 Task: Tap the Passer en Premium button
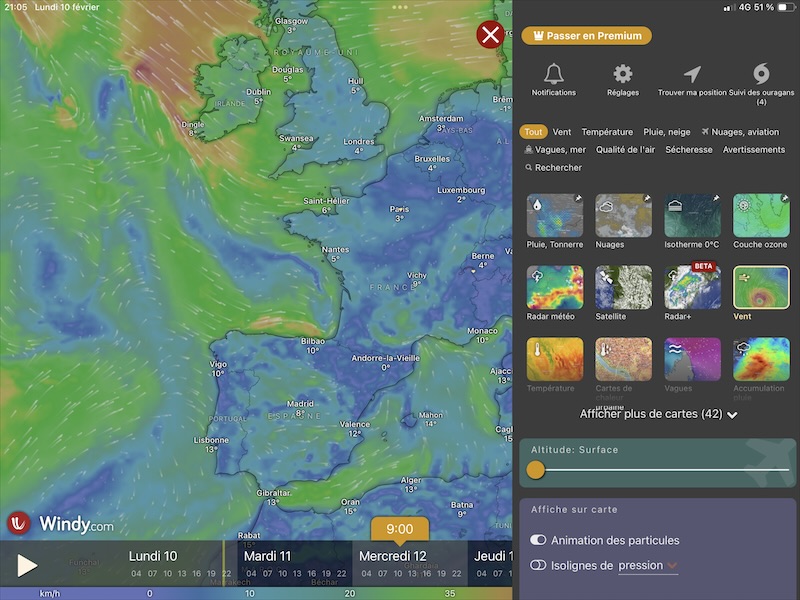[587, 36]
